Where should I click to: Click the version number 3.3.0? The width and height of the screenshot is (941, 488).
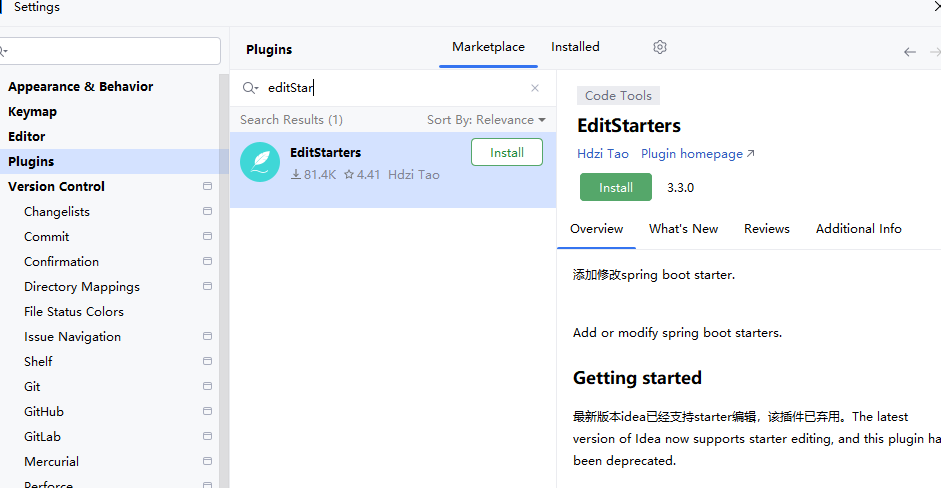pyautogui.click(x=681, y=187)
